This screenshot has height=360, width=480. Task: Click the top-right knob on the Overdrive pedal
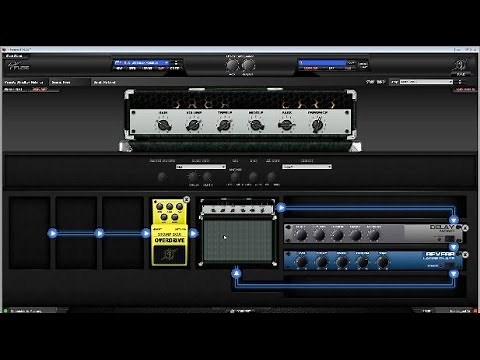coord(180,207)
